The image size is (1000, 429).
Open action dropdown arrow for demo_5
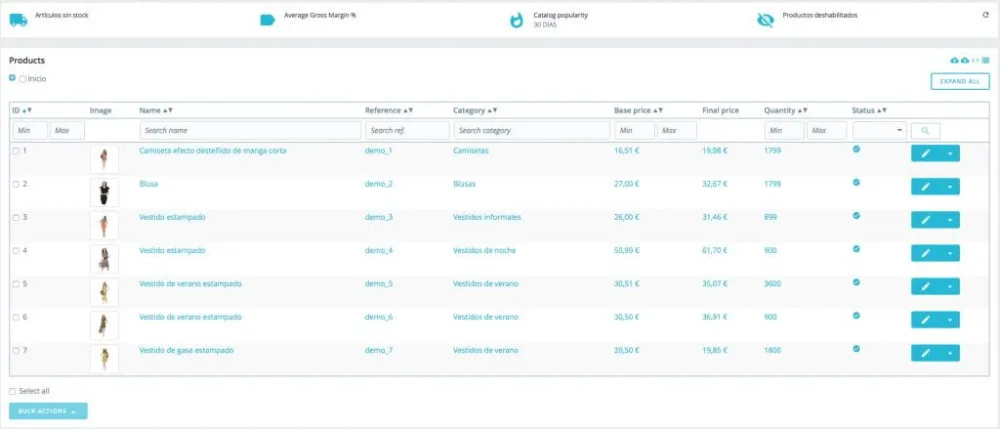point(950,286)
